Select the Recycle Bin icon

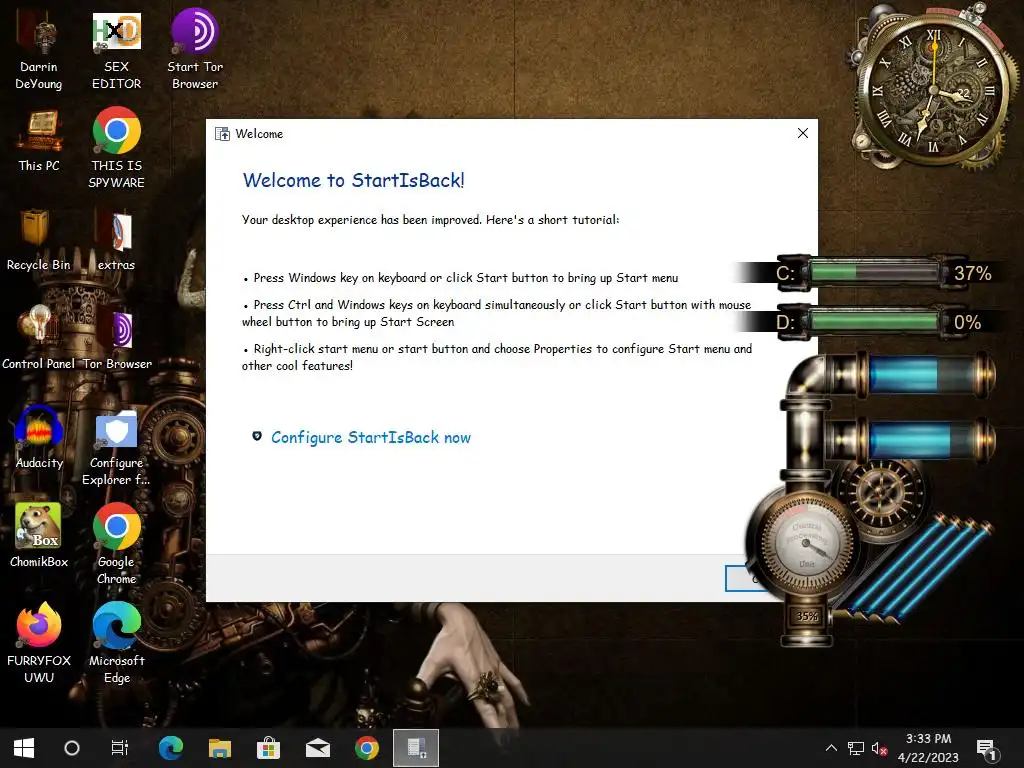[39, 240]
